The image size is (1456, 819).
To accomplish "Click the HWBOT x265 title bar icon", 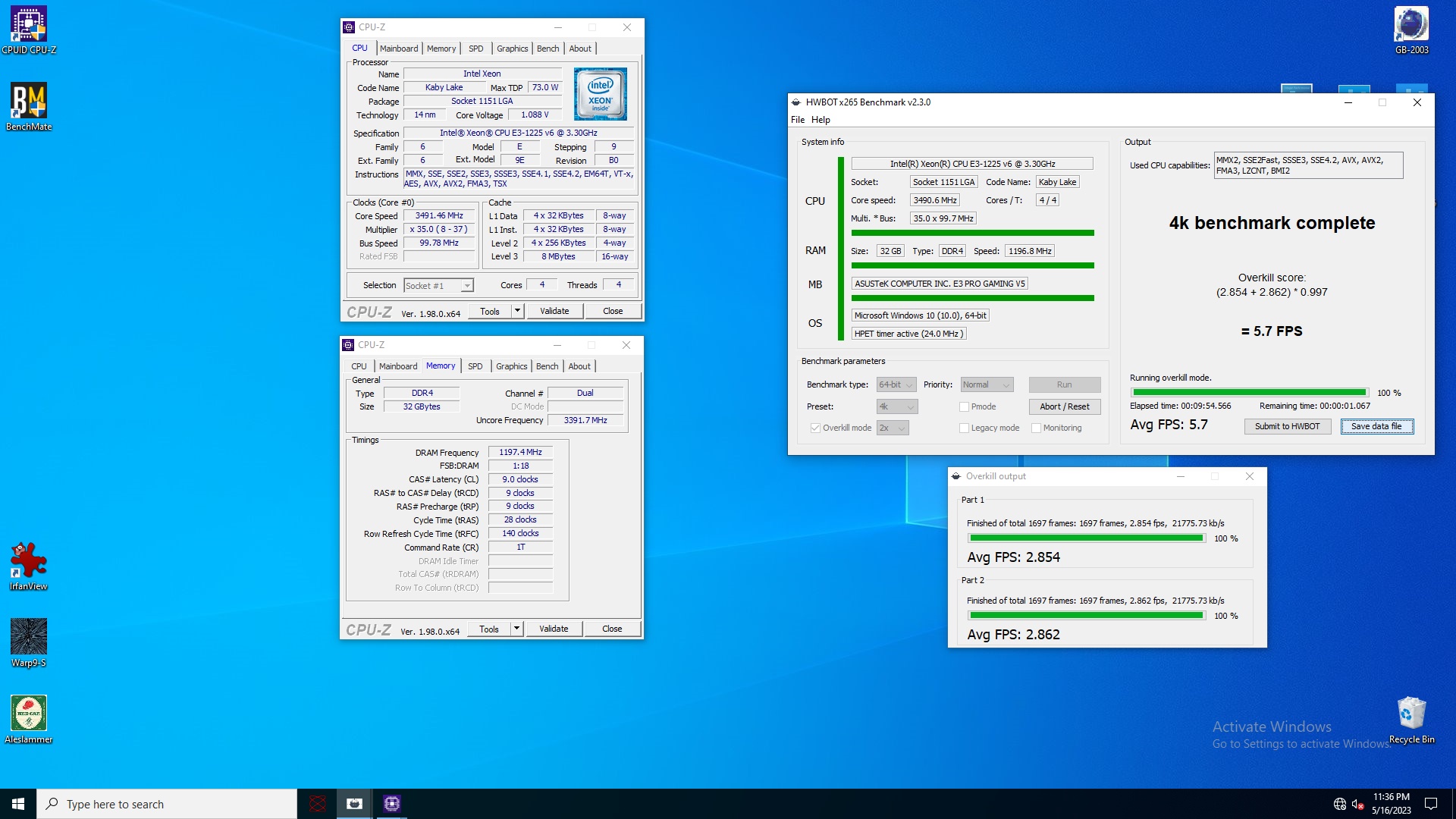I will (796, 102).
